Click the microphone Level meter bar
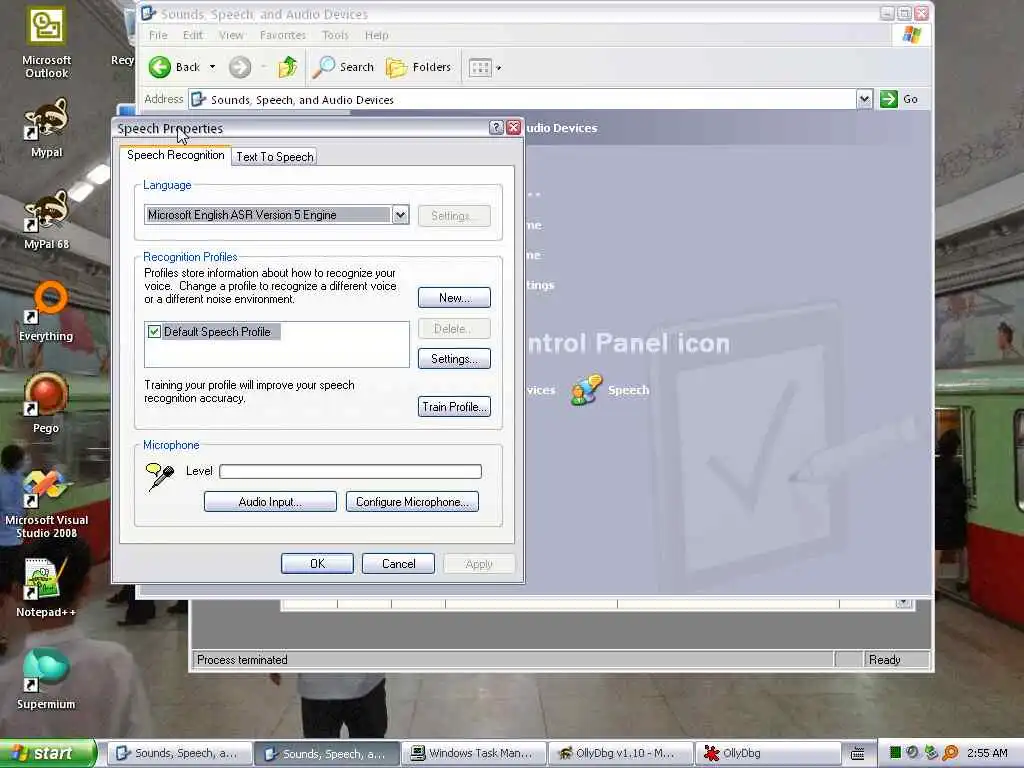 [x=351, y=472]
